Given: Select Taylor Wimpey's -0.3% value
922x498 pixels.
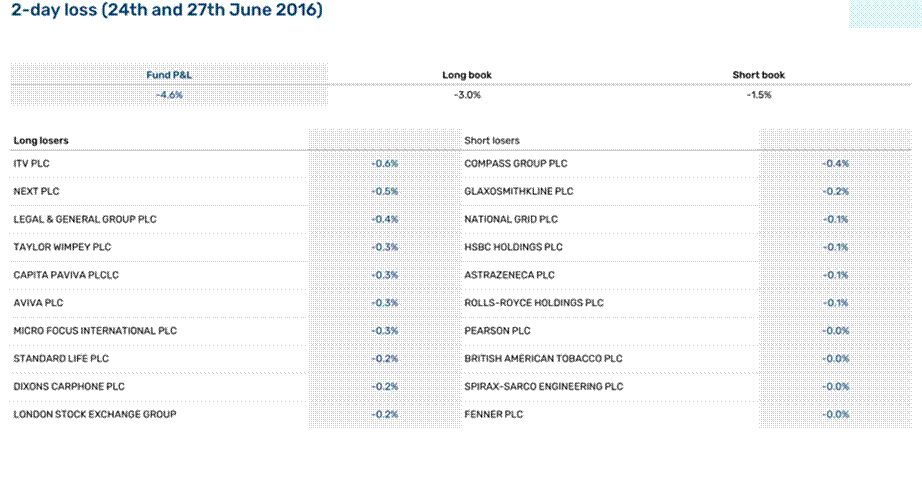Looking at the screenshot, I should 385,247.
